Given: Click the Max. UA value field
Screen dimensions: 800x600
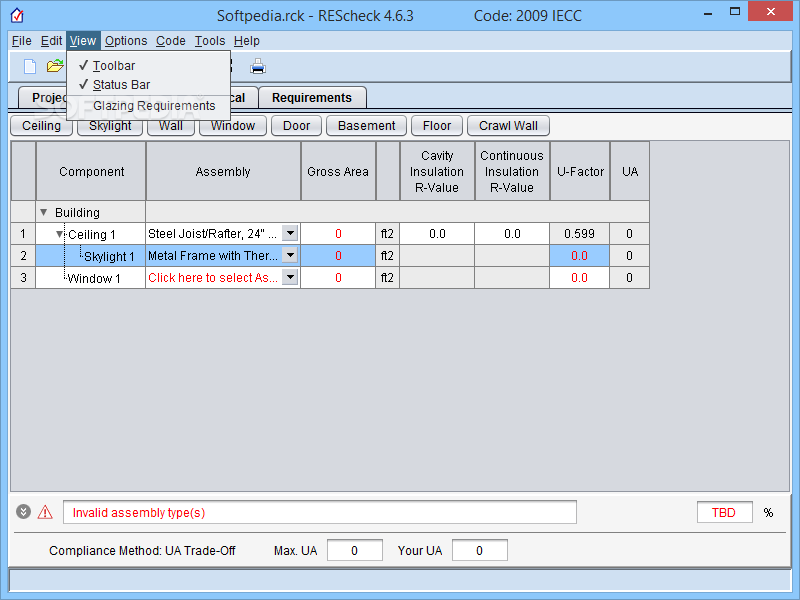Looking at the screenshot, I should pos(355,551).
